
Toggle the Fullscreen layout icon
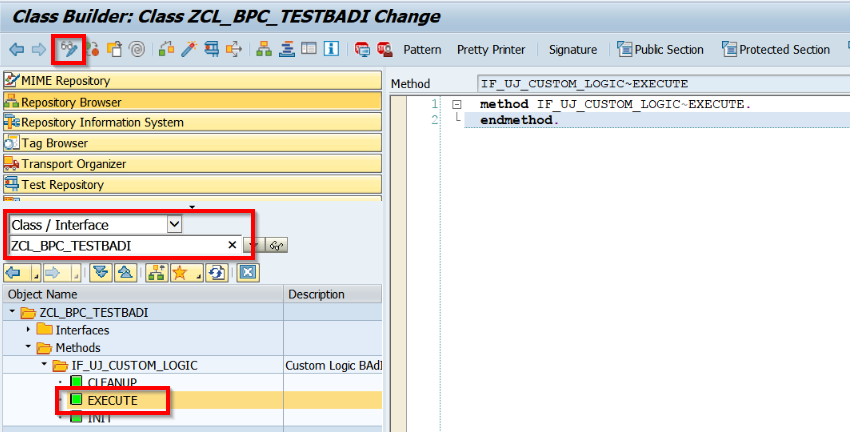(x=309, y=49)
